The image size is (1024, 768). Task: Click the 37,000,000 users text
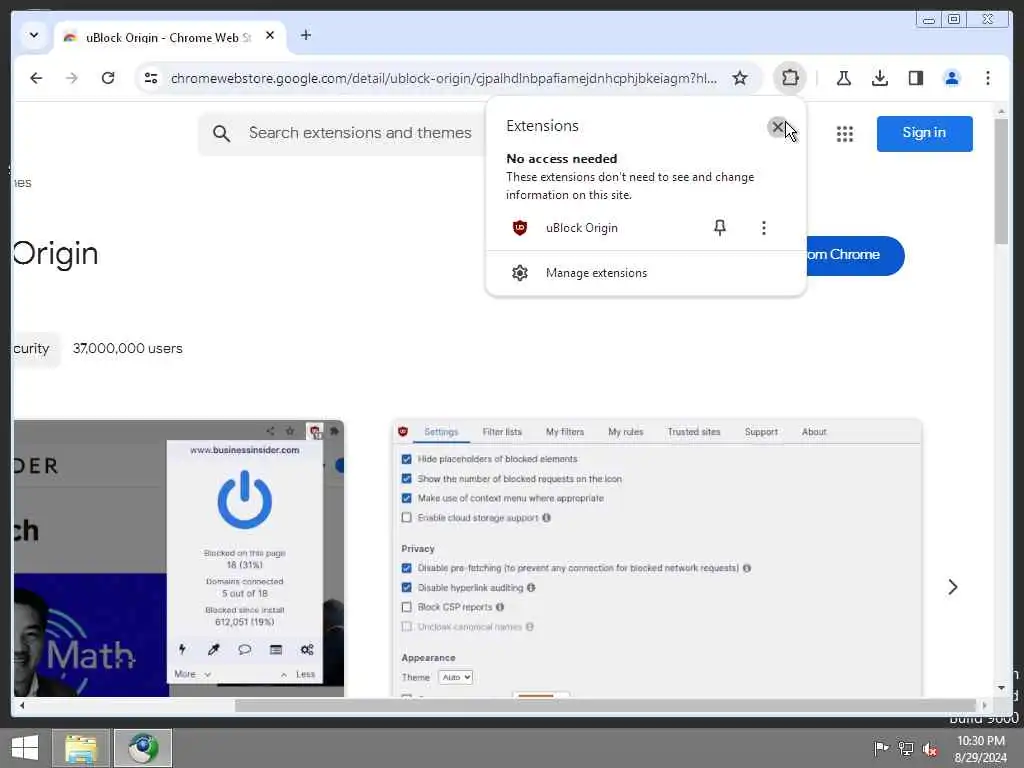coord(127,349)
